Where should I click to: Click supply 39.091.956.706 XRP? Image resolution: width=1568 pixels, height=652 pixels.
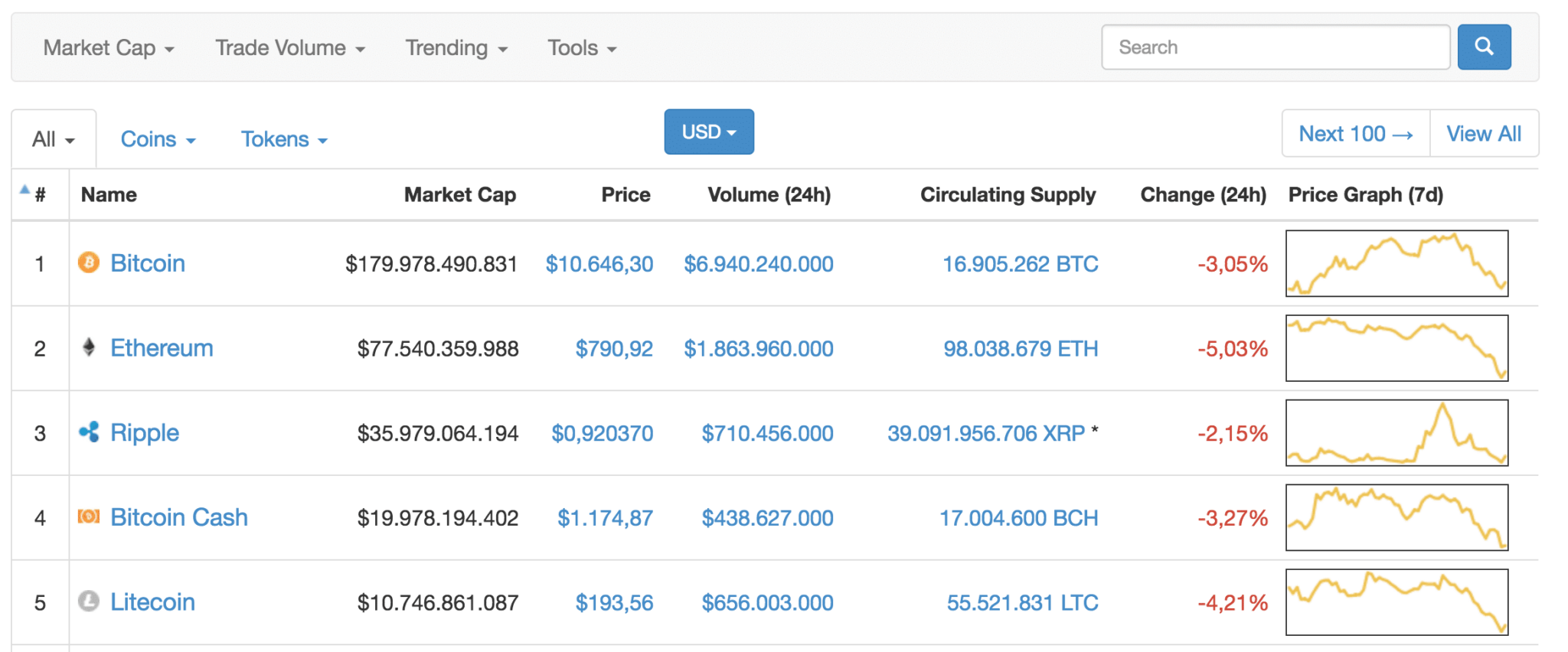[x=986, y=434]
